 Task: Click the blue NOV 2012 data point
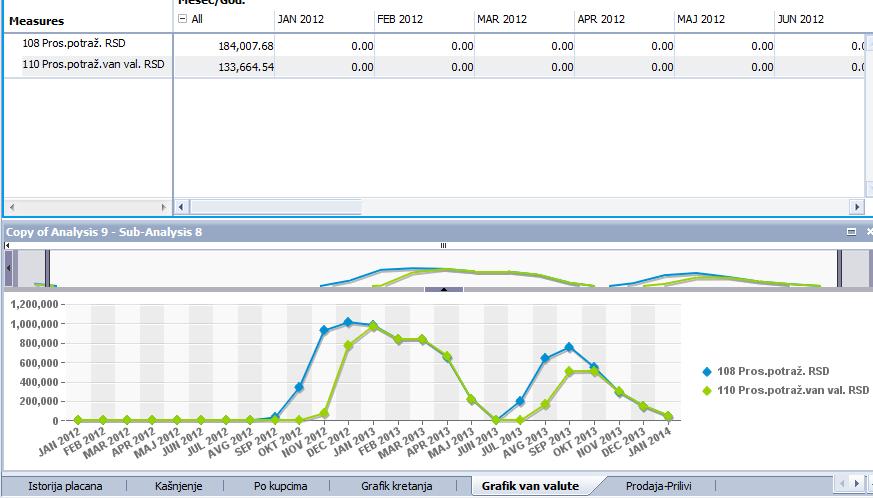point(324,330)
